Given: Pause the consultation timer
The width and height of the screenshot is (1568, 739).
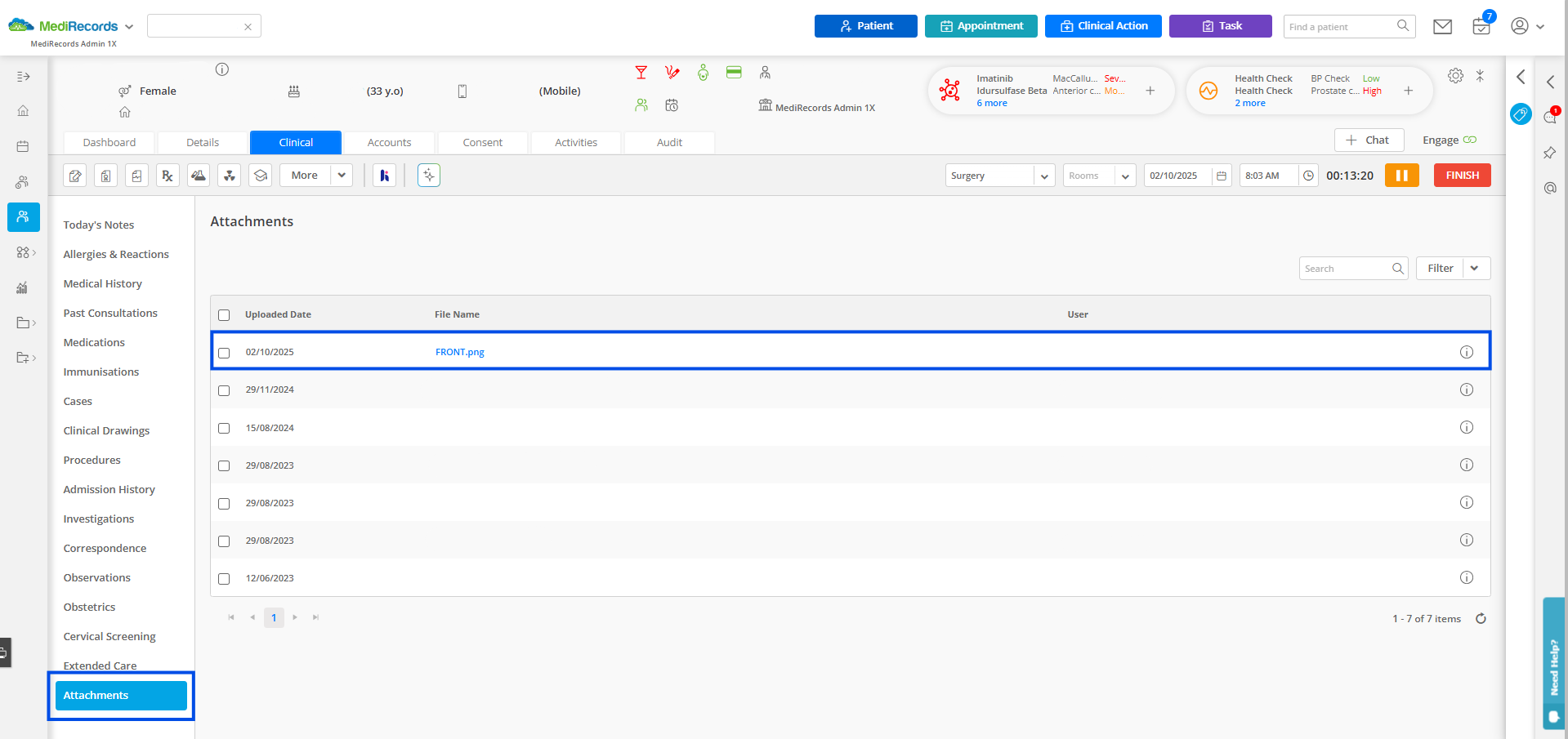Looking at the screenshot, I should tap(1402, 175).
